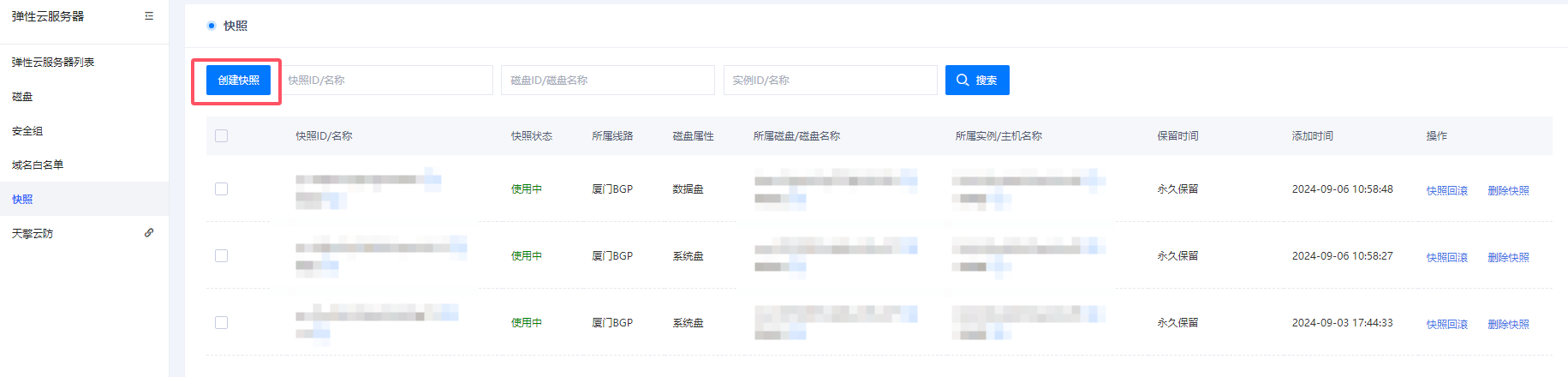Tick the third row snapshot checkbox

point(222,323)
